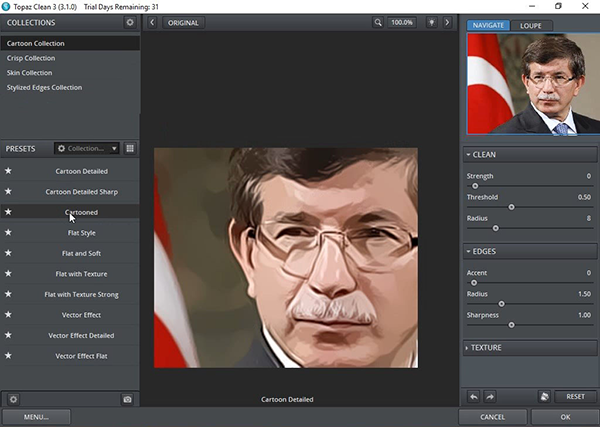Image resolution: width=600 pixels, height=427 pixels.
Task: Open the Collections settings gear
Action: point(129,22)
